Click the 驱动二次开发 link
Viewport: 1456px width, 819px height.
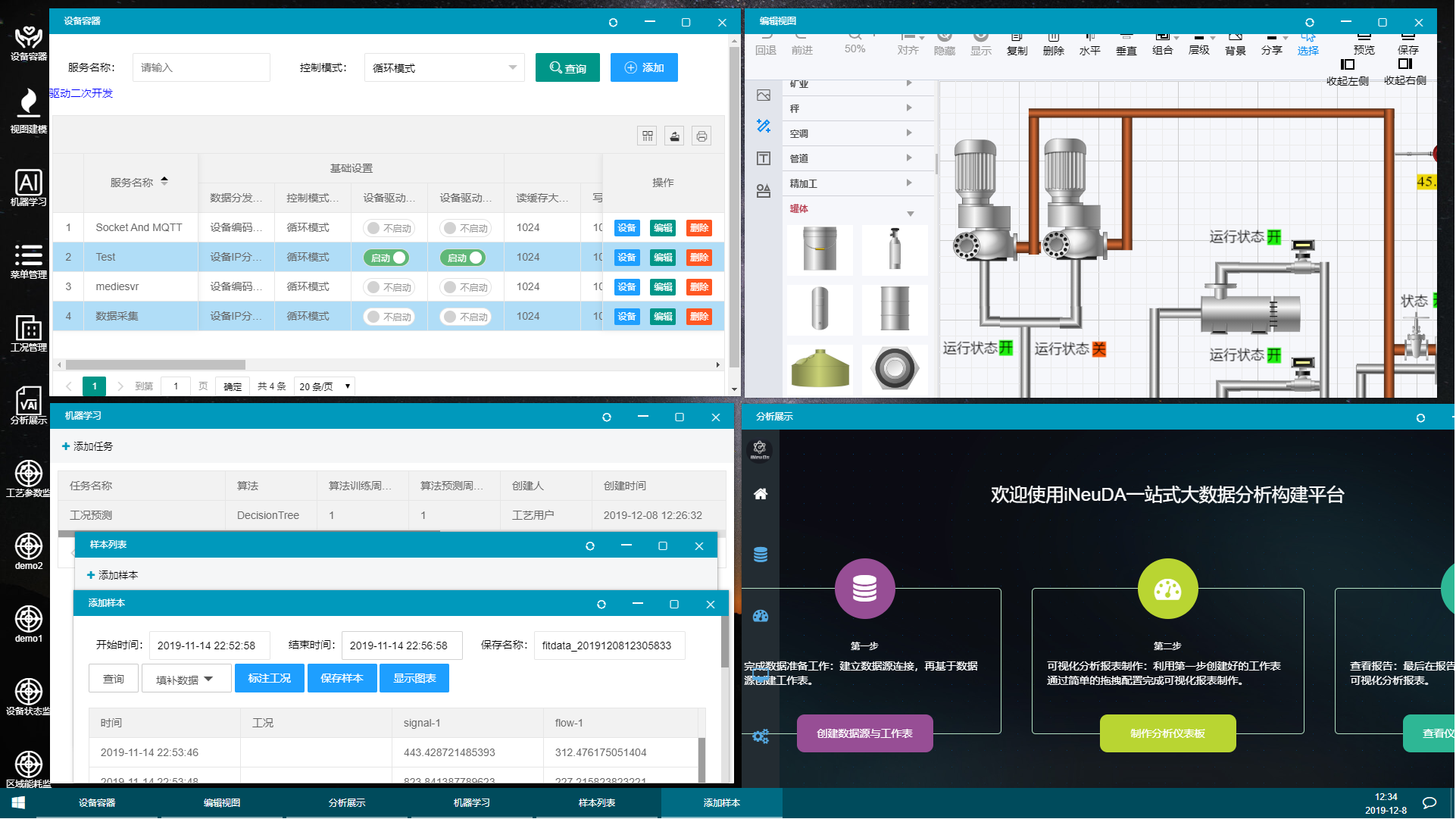[81, 93]
